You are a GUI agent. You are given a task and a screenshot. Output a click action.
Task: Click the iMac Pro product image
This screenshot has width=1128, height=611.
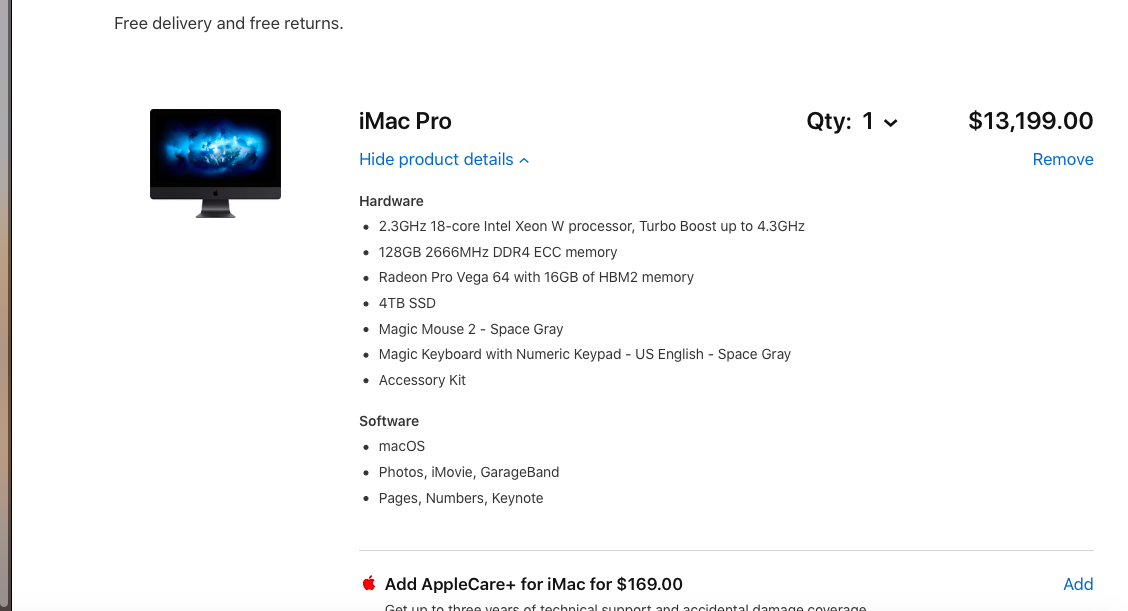pyautogui.click(x=215, y=162)
